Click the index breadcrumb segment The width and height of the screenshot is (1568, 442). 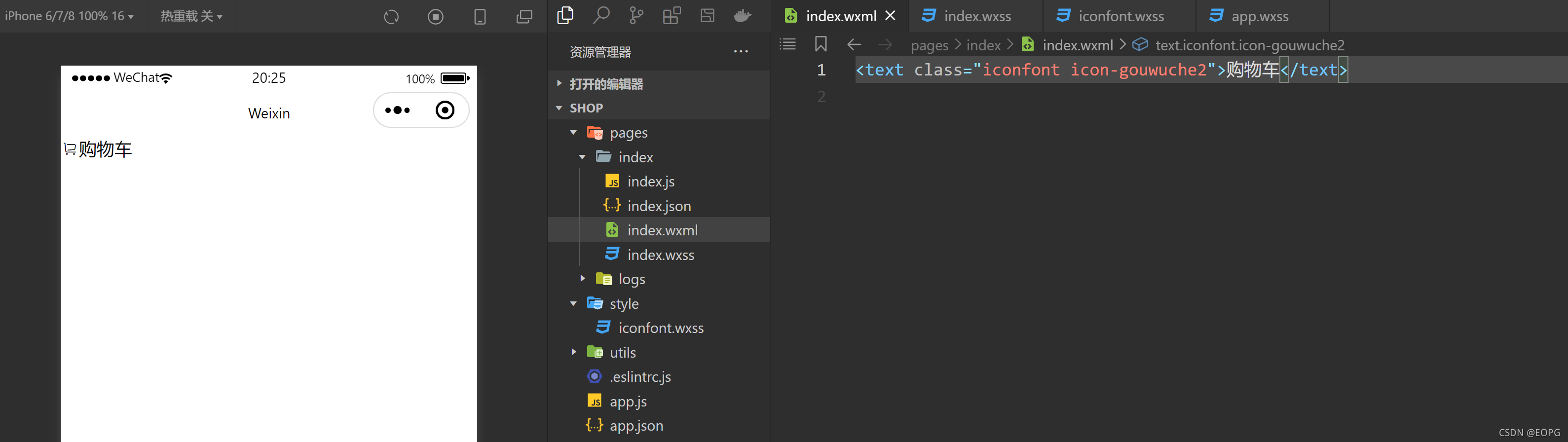coord(983,45)
